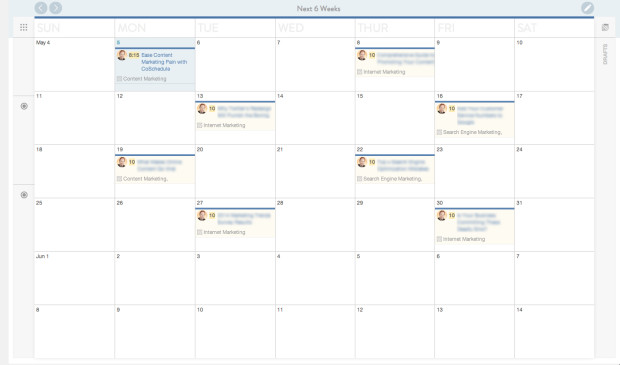
Task: Select the Jun 1 day cell
Action: (x=74, y=278)
